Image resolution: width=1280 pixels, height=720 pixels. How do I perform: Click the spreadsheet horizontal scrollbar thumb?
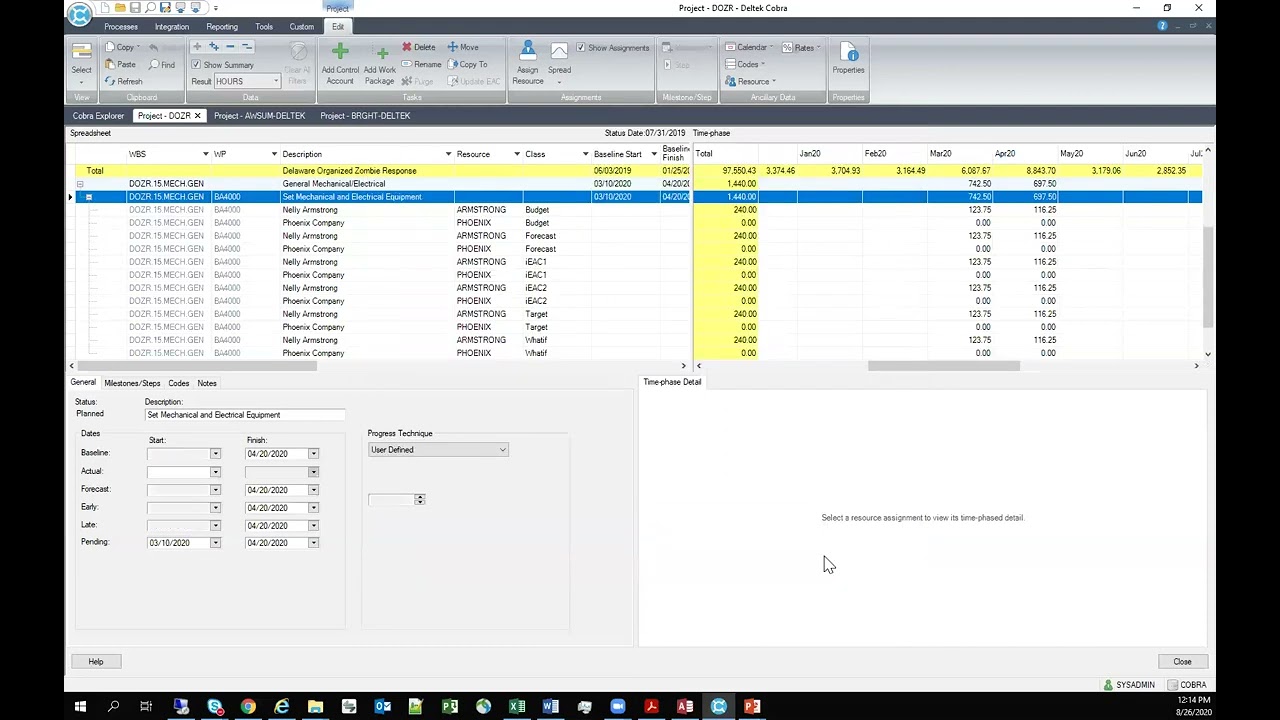tap(196, 366)
